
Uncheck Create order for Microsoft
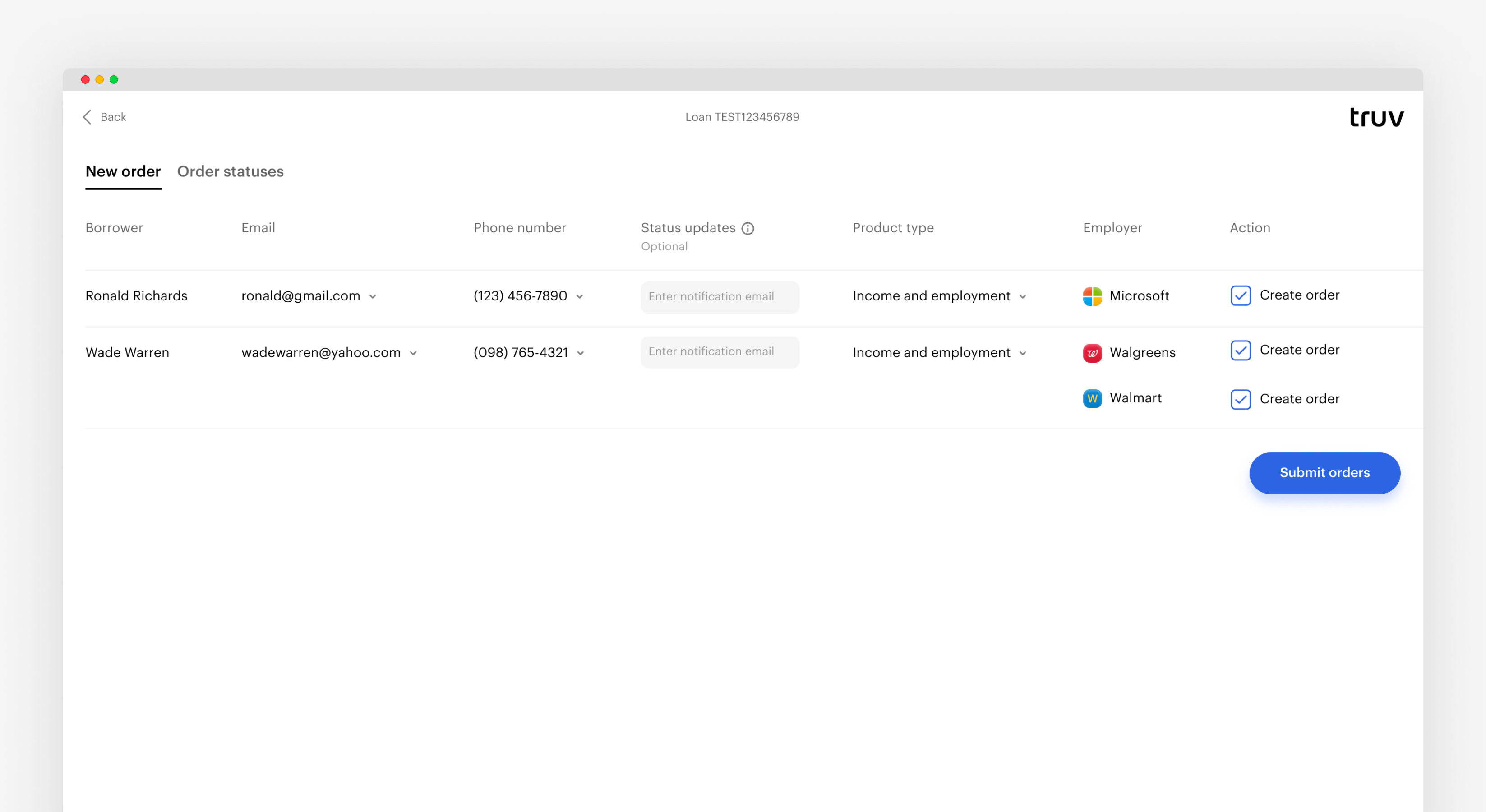coord(1240,296)
